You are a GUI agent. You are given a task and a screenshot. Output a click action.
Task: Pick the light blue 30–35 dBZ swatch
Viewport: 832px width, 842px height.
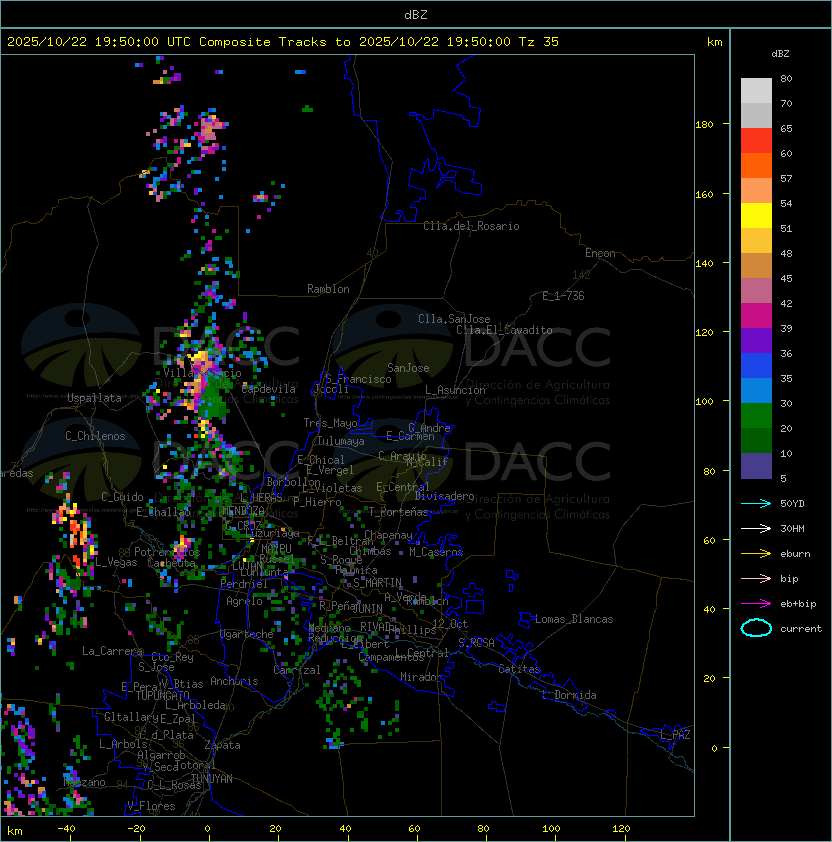[x=756, y=391]
